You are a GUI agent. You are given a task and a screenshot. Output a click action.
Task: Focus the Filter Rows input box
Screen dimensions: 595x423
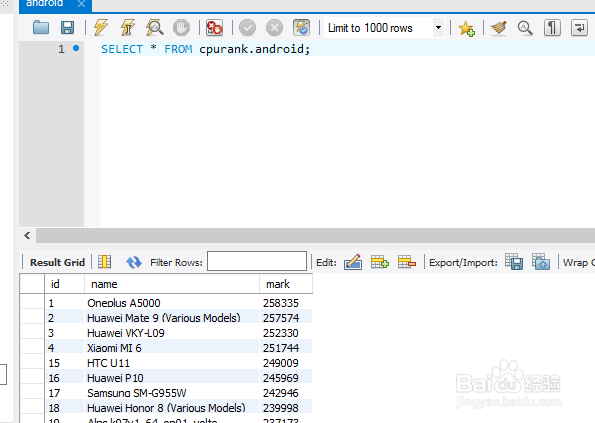(x=257, y=261)
